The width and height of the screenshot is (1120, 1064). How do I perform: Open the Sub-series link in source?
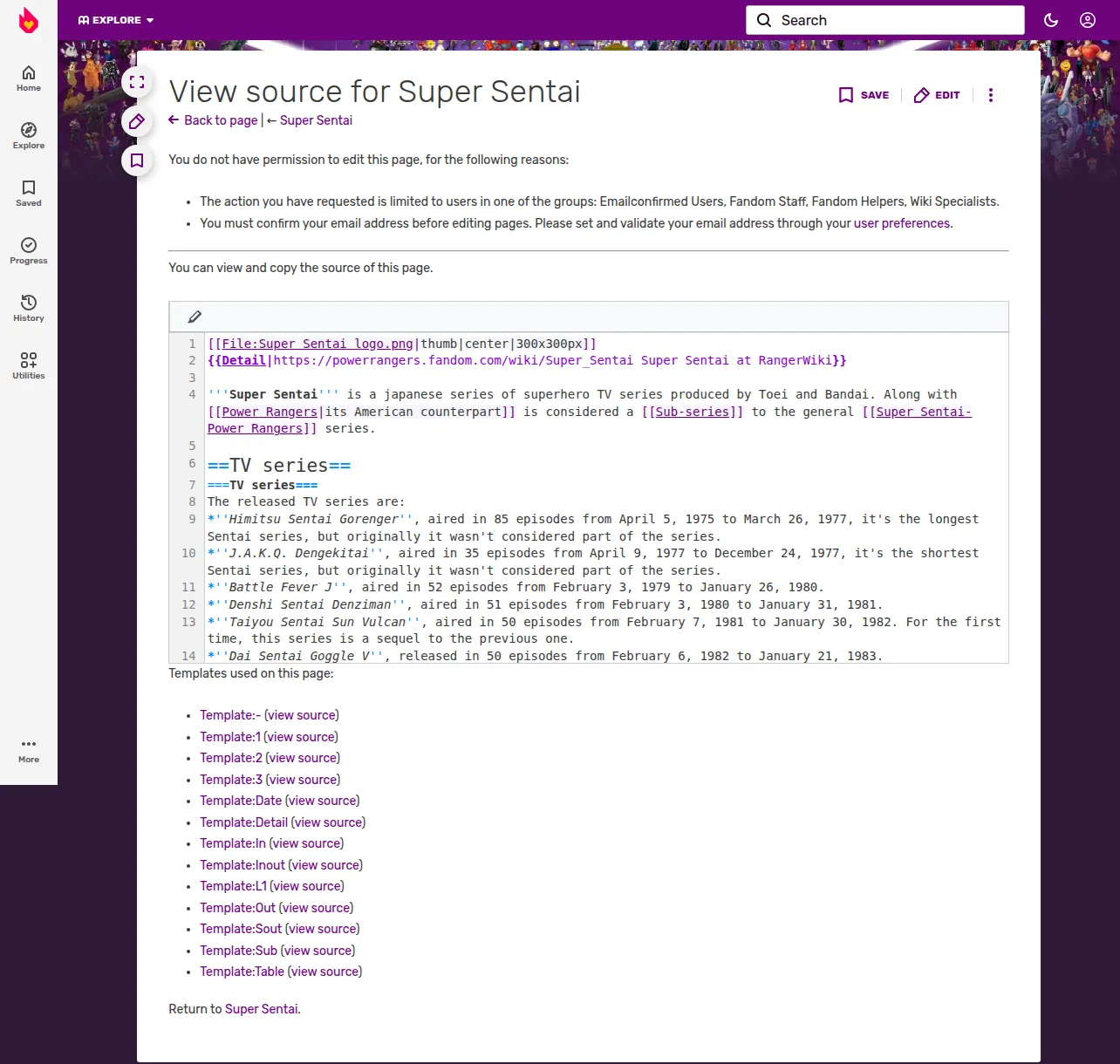(693, 412)
